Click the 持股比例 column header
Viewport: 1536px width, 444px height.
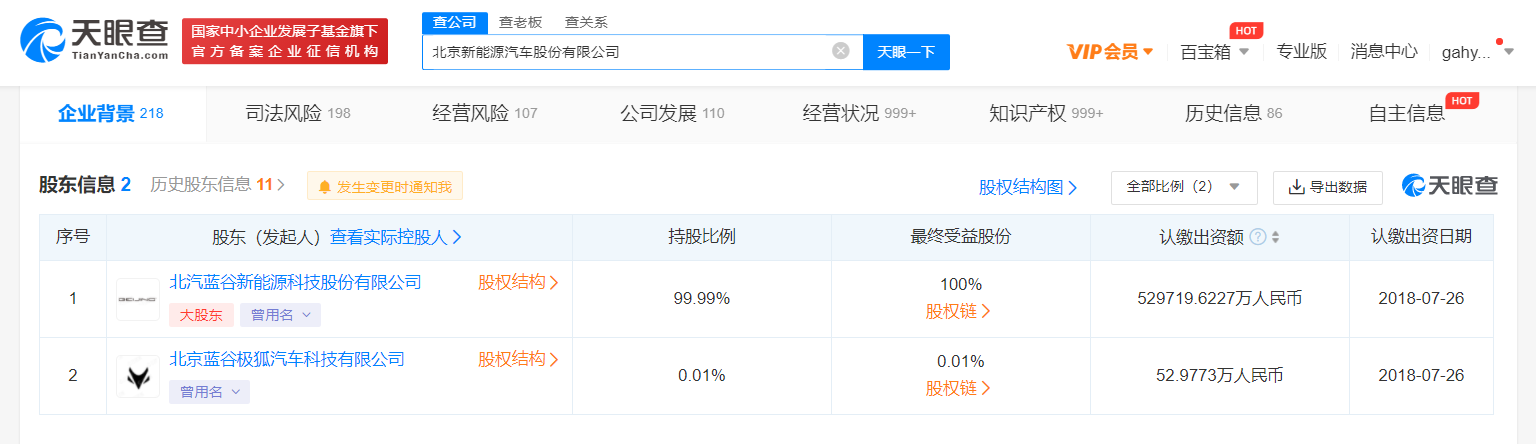click(x=702, y=237)
